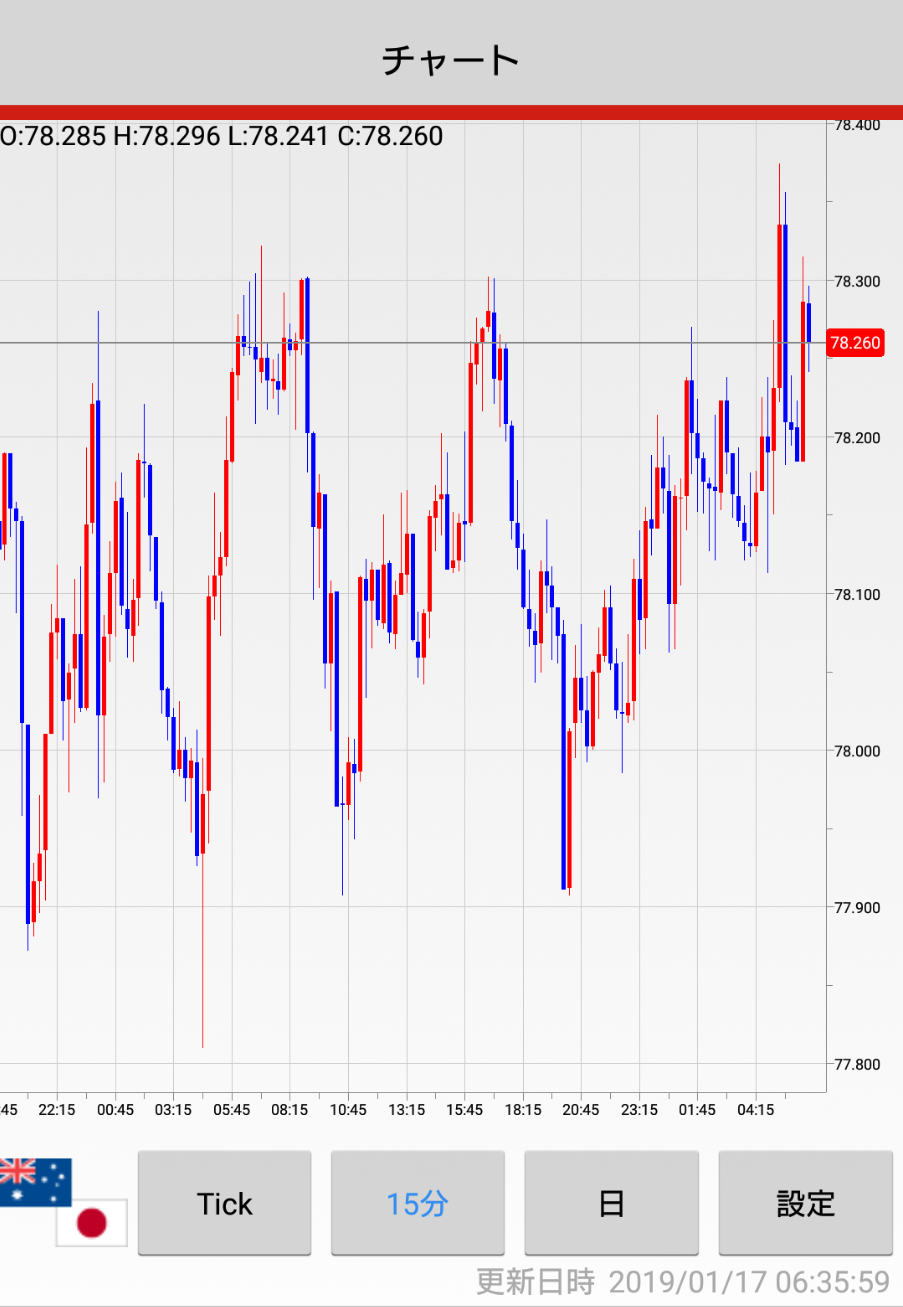Viewport: 903px width, 1307px height.
Task: Select the 10:45 time axis marker
Action: tap(347, 1110)
